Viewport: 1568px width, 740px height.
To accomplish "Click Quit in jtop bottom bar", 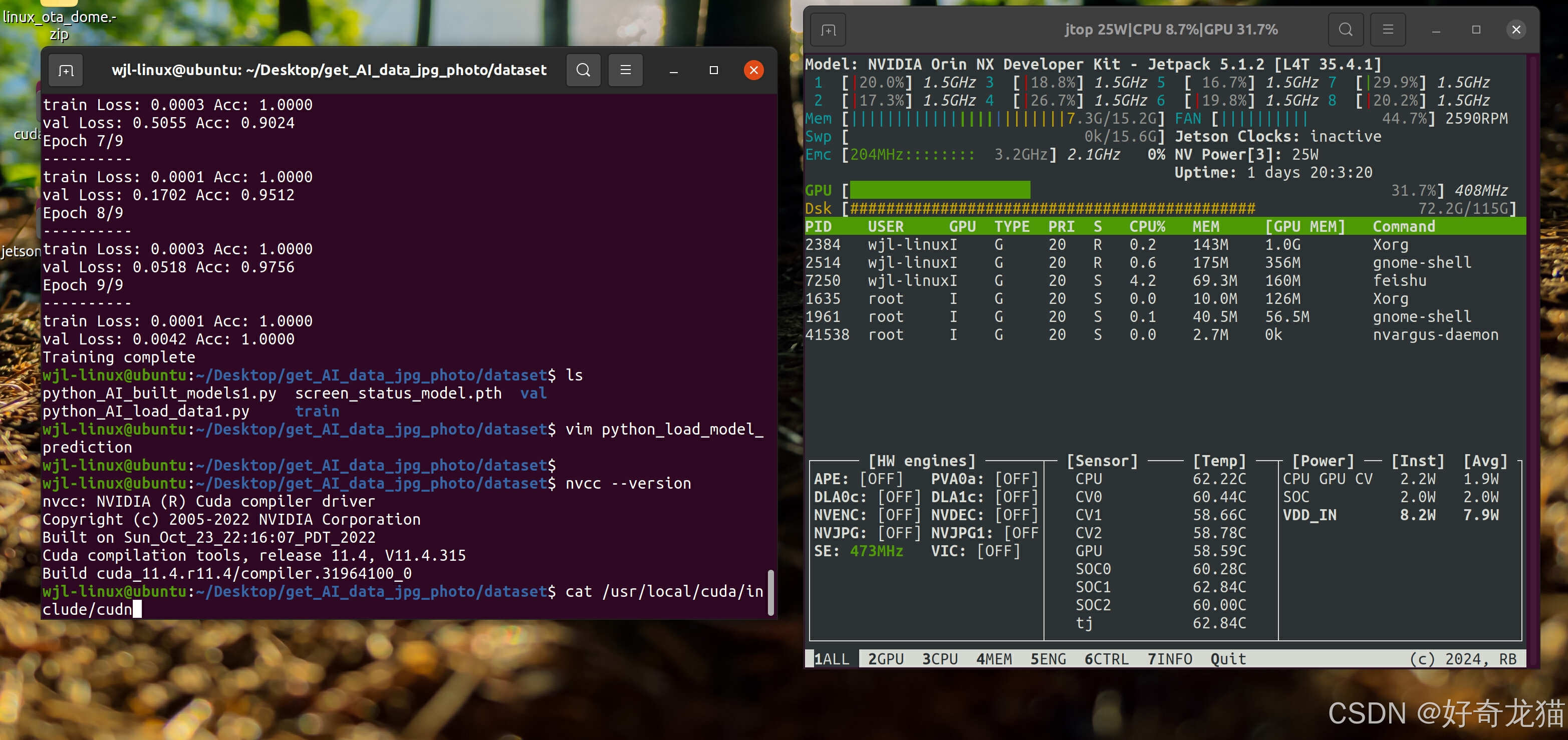I will click(1228, 659).
